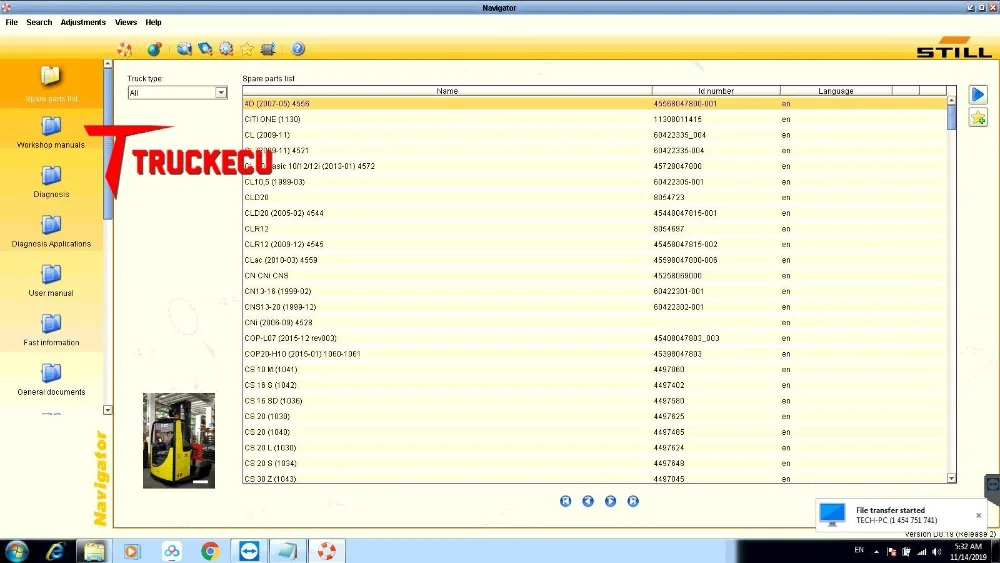Open the Help menu
1000x563 pixels.
[153, 22]
